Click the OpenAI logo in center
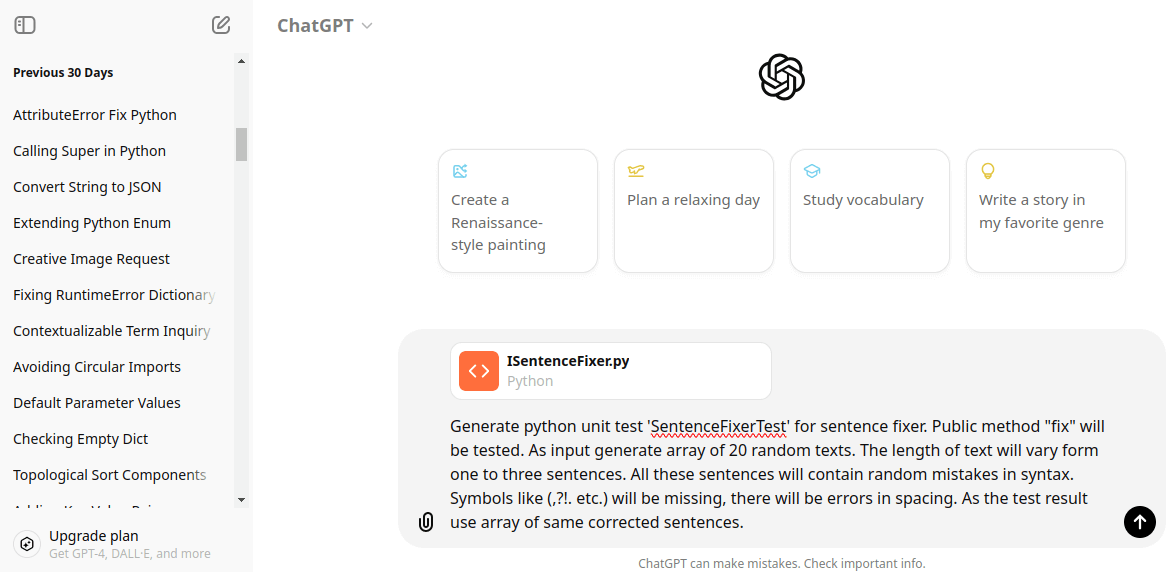The width and height of the screenshot is (1172, 572). coord(782,77)
